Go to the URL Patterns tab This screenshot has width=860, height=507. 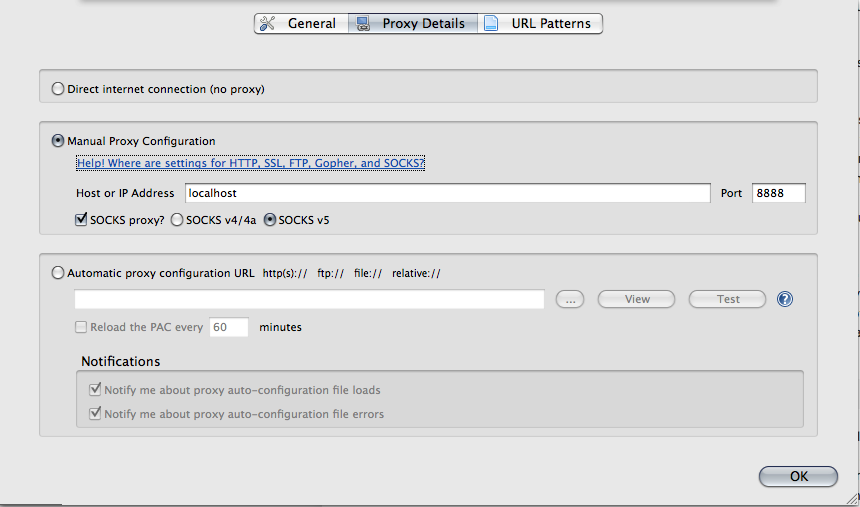click(x=540, y=23)
